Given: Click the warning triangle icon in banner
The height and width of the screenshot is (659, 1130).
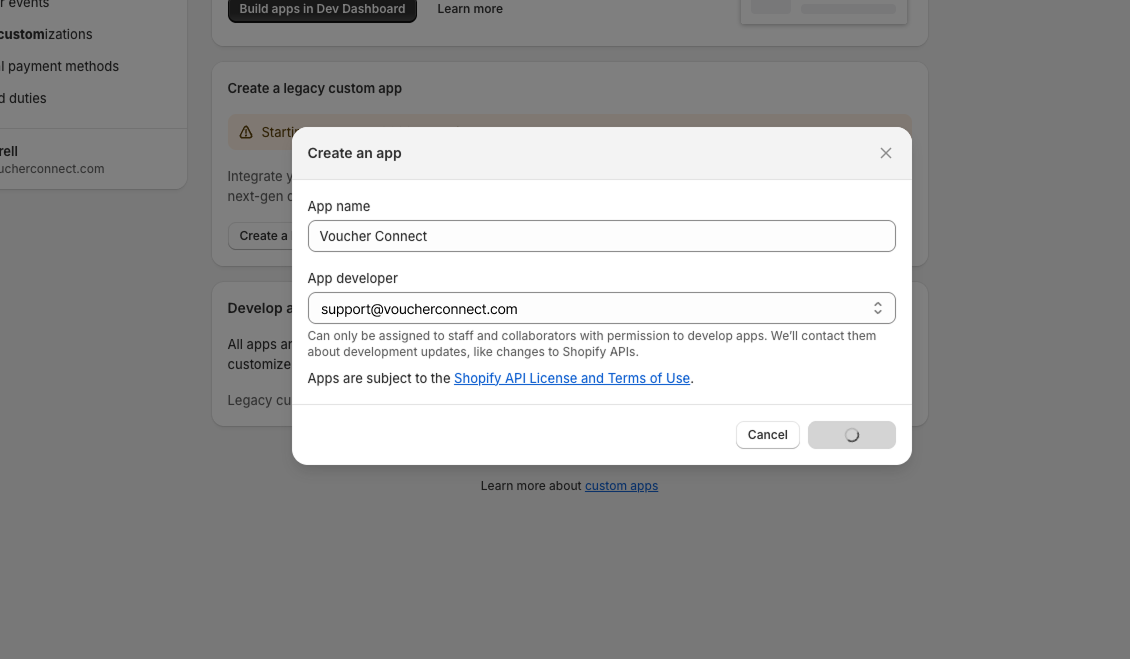Looking at the screenshot, I should tap(246, 132).
